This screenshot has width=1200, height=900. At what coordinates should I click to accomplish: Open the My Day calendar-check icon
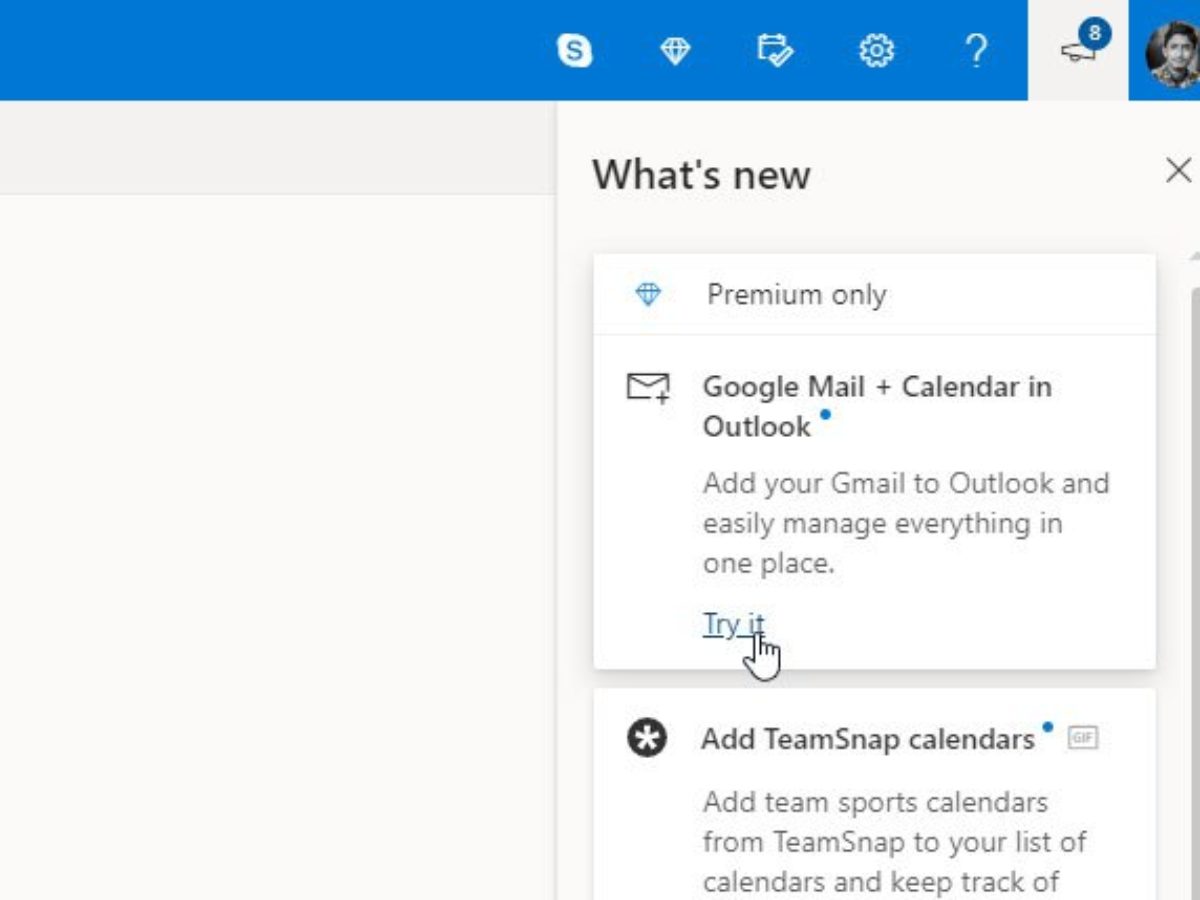click(x=775, y=50)
